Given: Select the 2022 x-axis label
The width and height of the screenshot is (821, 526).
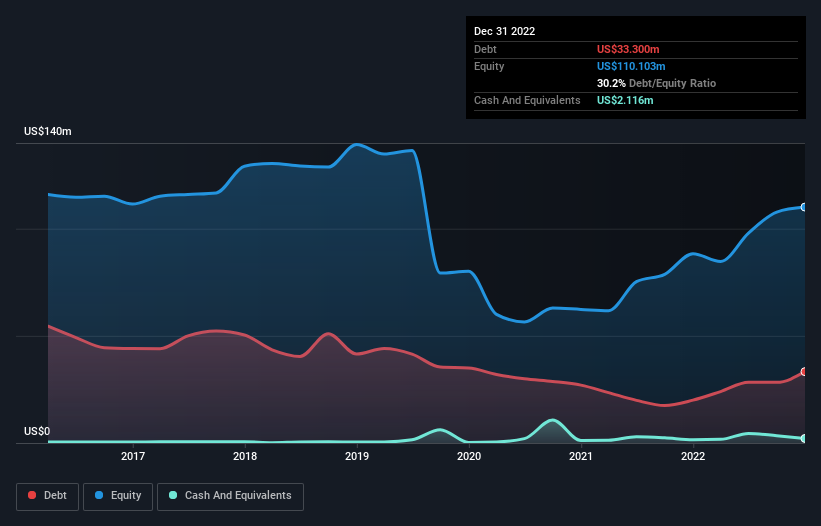Looking at the screenshot, I should point(693,456).
